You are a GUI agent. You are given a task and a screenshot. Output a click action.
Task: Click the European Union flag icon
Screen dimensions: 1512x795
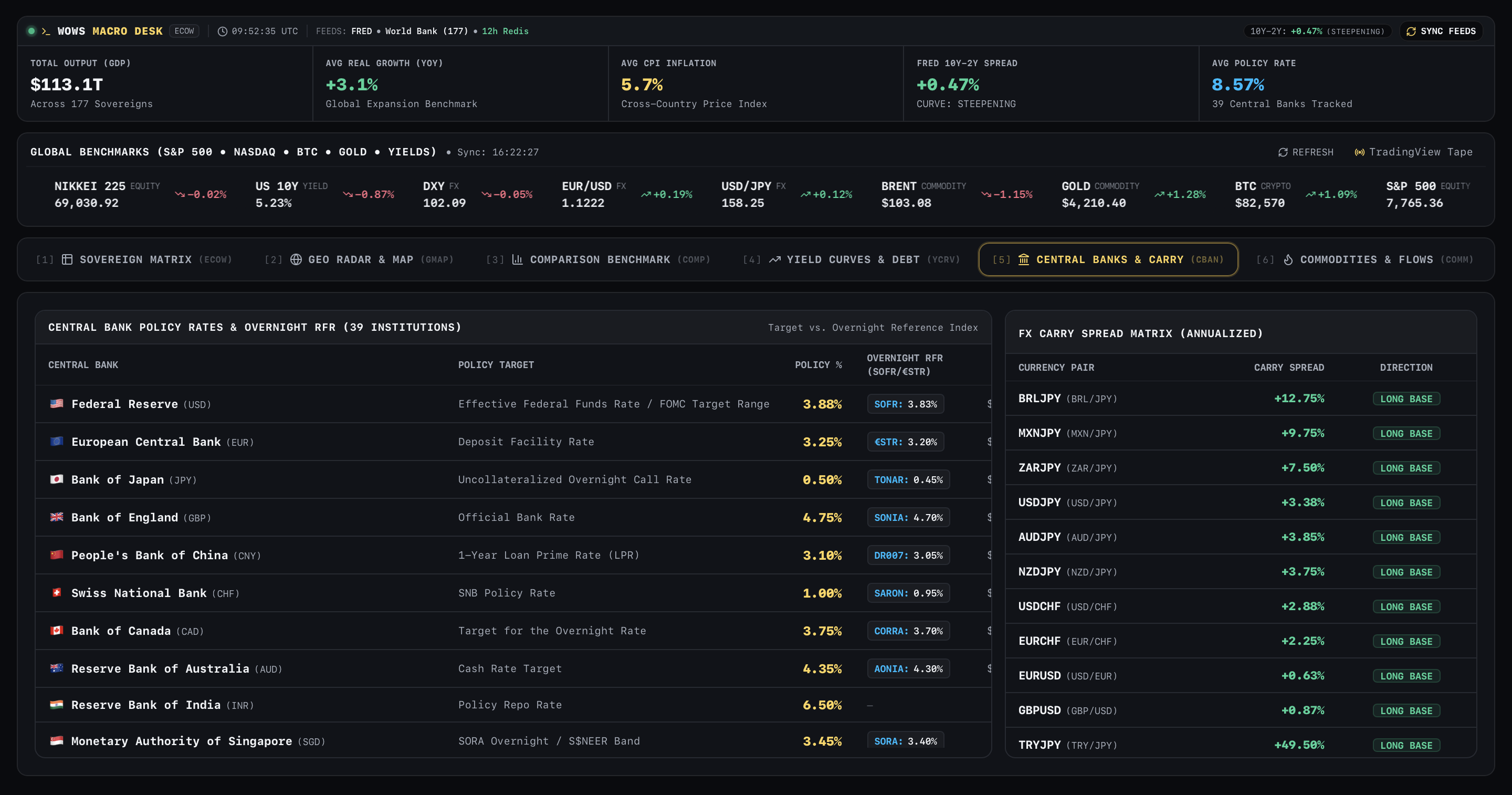[56, 441]
